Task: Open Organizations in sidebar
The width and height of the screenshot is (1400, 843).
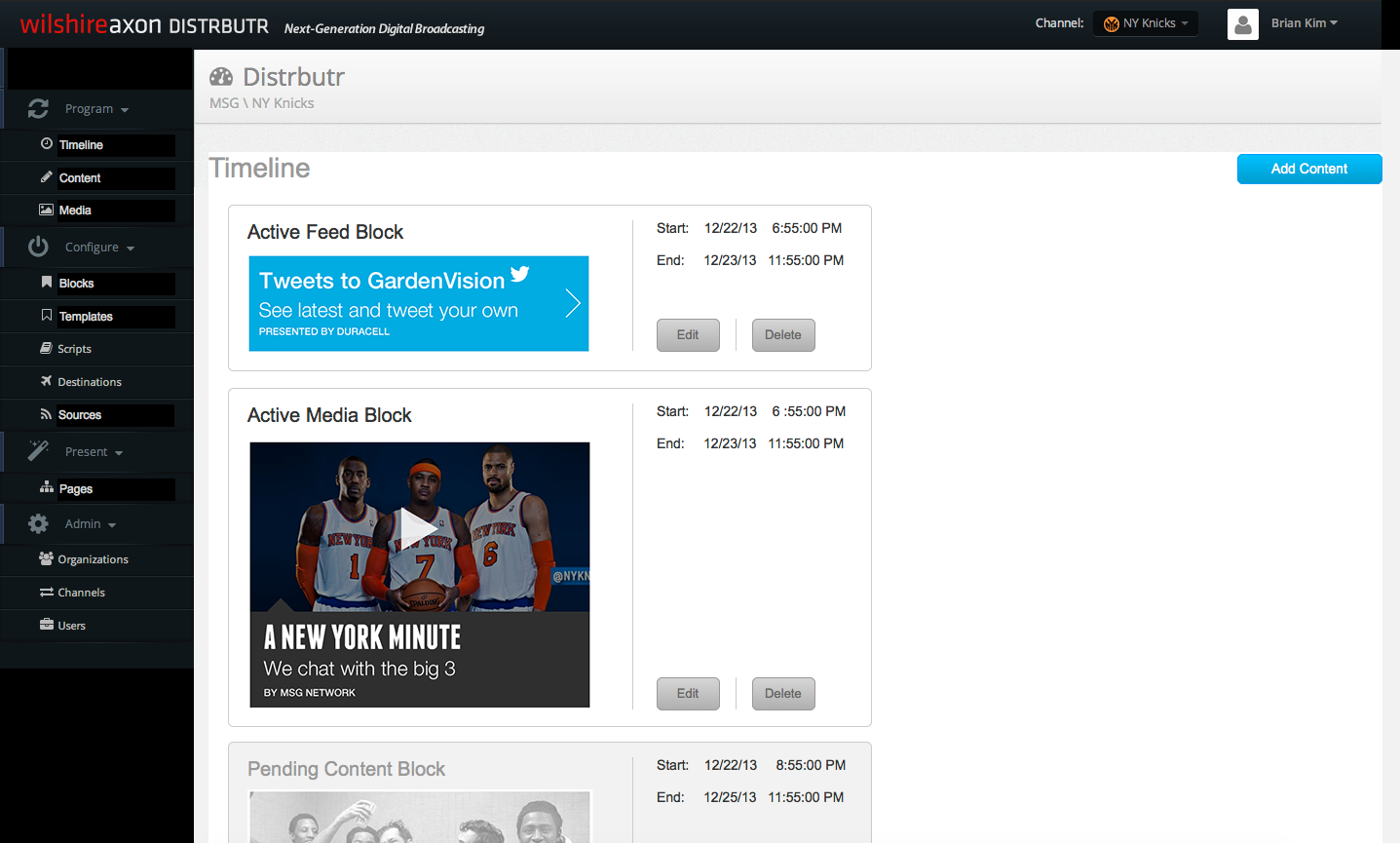Action: point(93,559)
